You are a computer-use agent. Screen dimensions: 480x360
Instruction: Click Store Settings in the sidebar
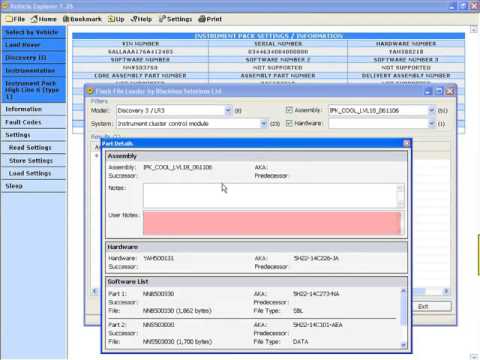point(33,160)
